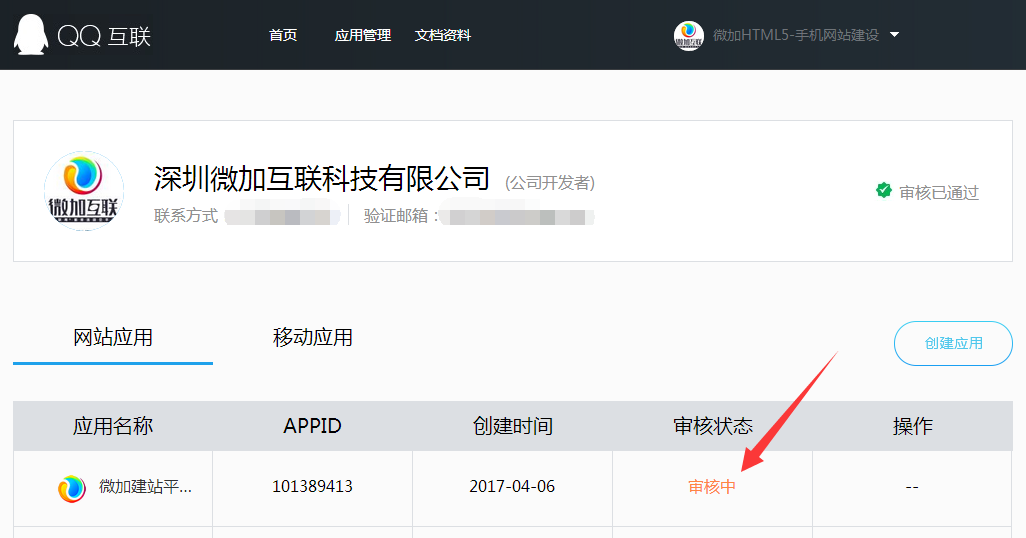Click the user avatar in top bar
This screenshot has width=1026, height=538.
[688, 35]
